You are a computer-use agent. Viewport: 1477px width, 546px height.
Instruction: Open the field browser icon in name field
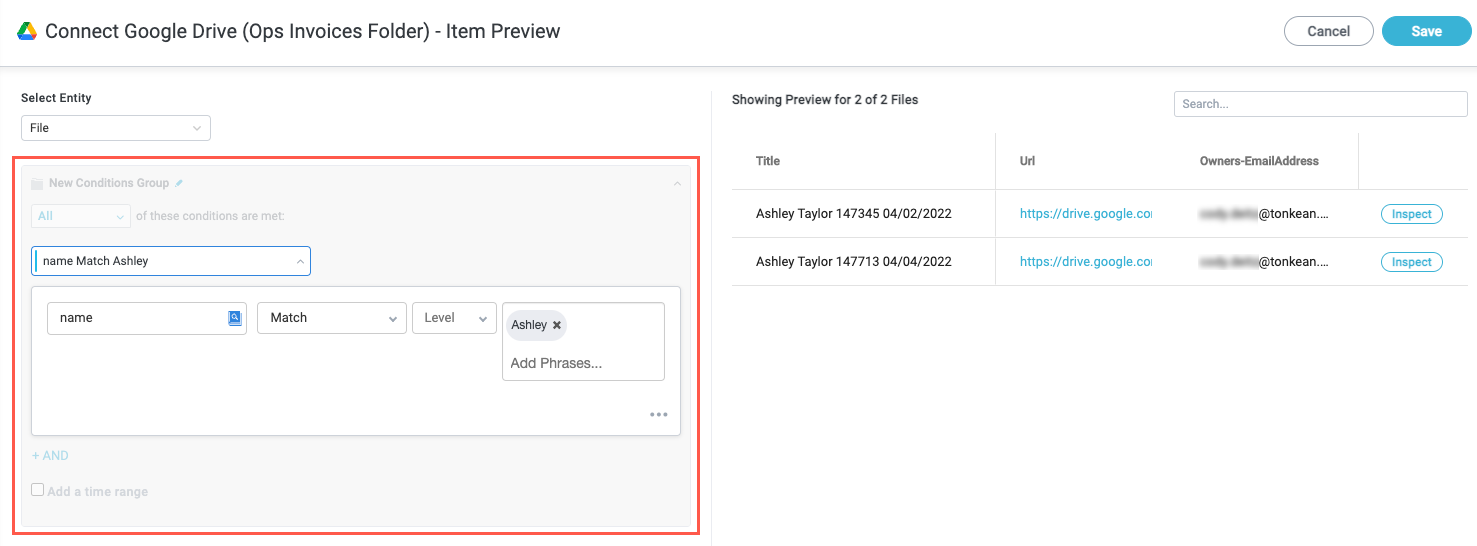235,318
